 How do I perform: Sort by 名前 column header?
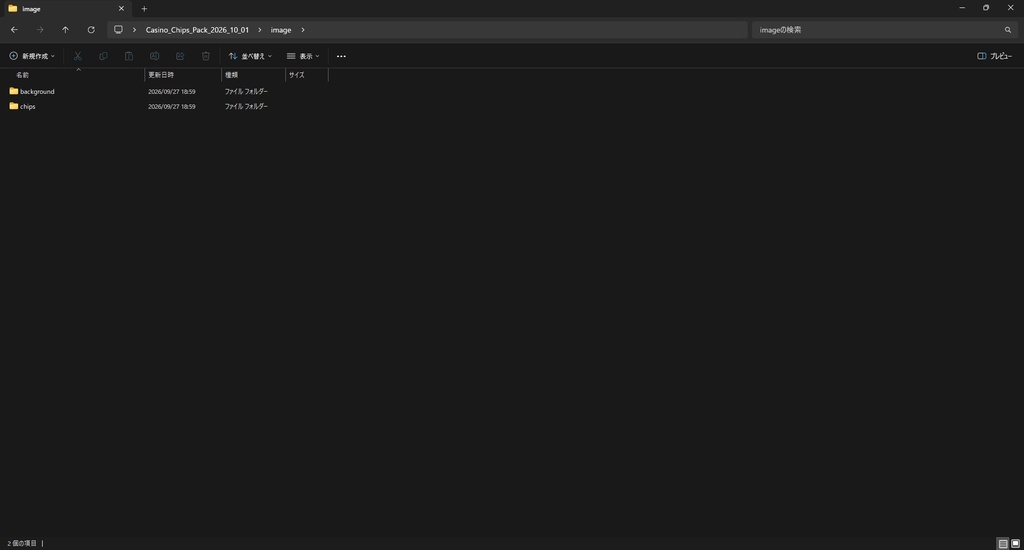click(72, 75)
